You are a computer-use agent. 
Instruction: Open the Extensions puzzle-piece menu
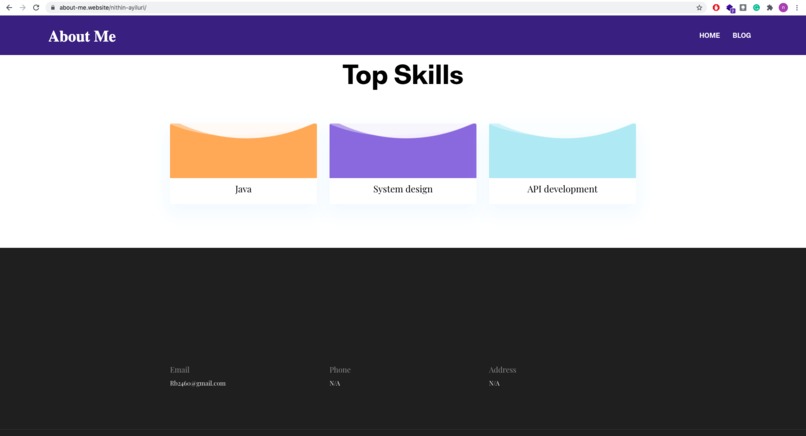(x=770, y=8)
